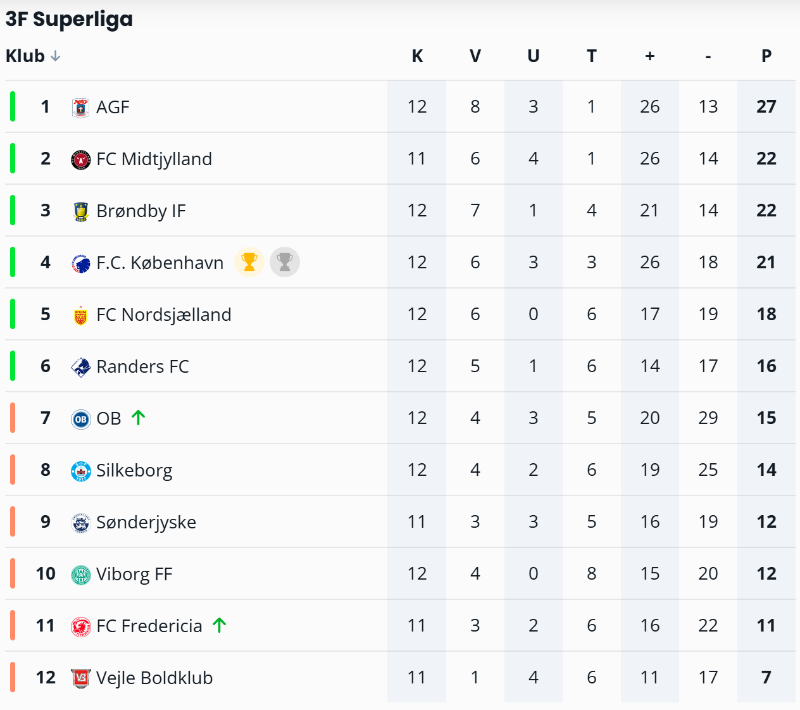Open the Viborg FF team link

[x=134, y=574]
